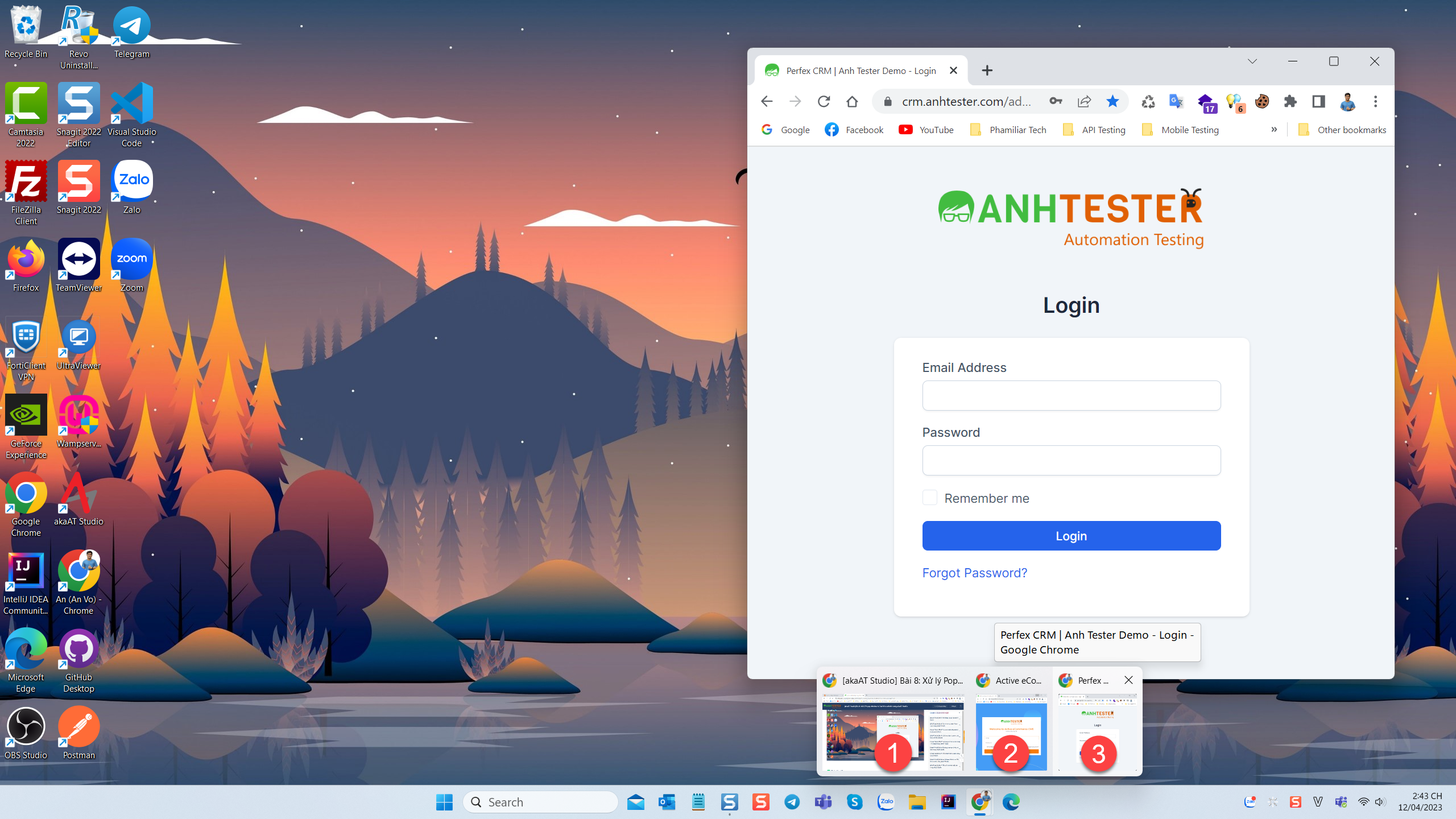Share this page via the share icon
The width and height of the screenshot is (1456, 819).
[x=1084, y=101]
